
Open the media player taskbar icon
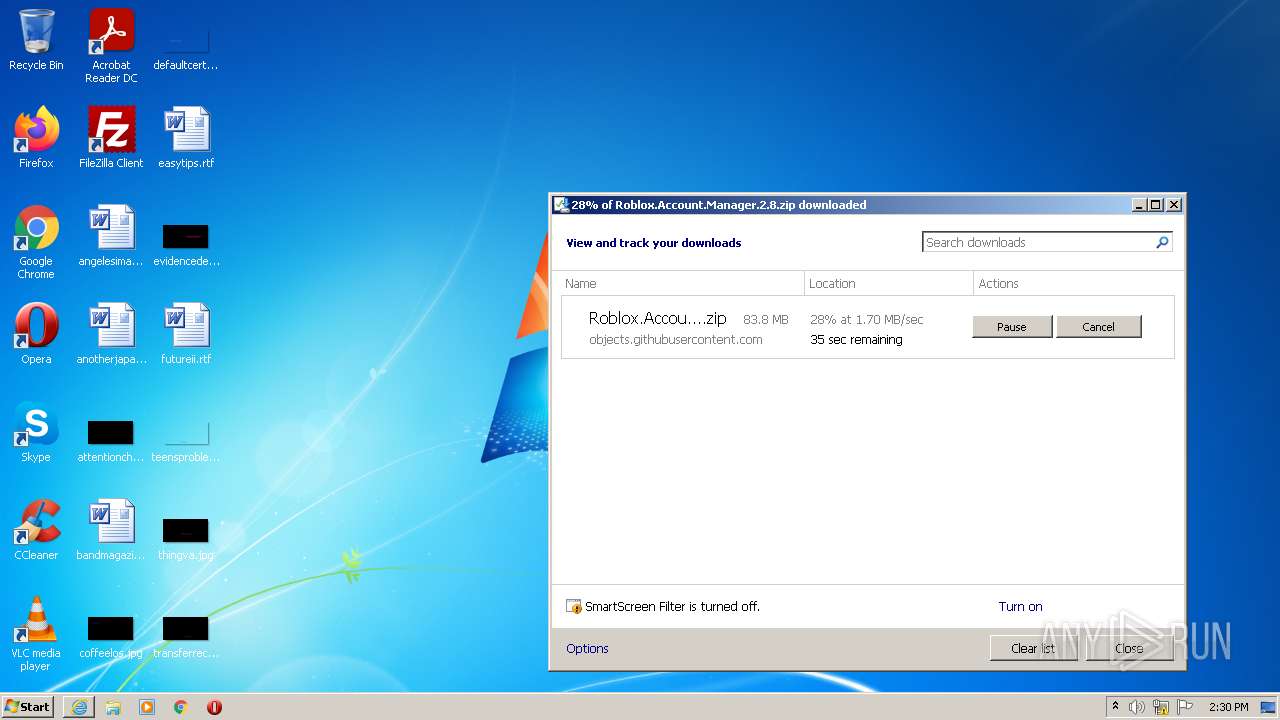point(147,707)
